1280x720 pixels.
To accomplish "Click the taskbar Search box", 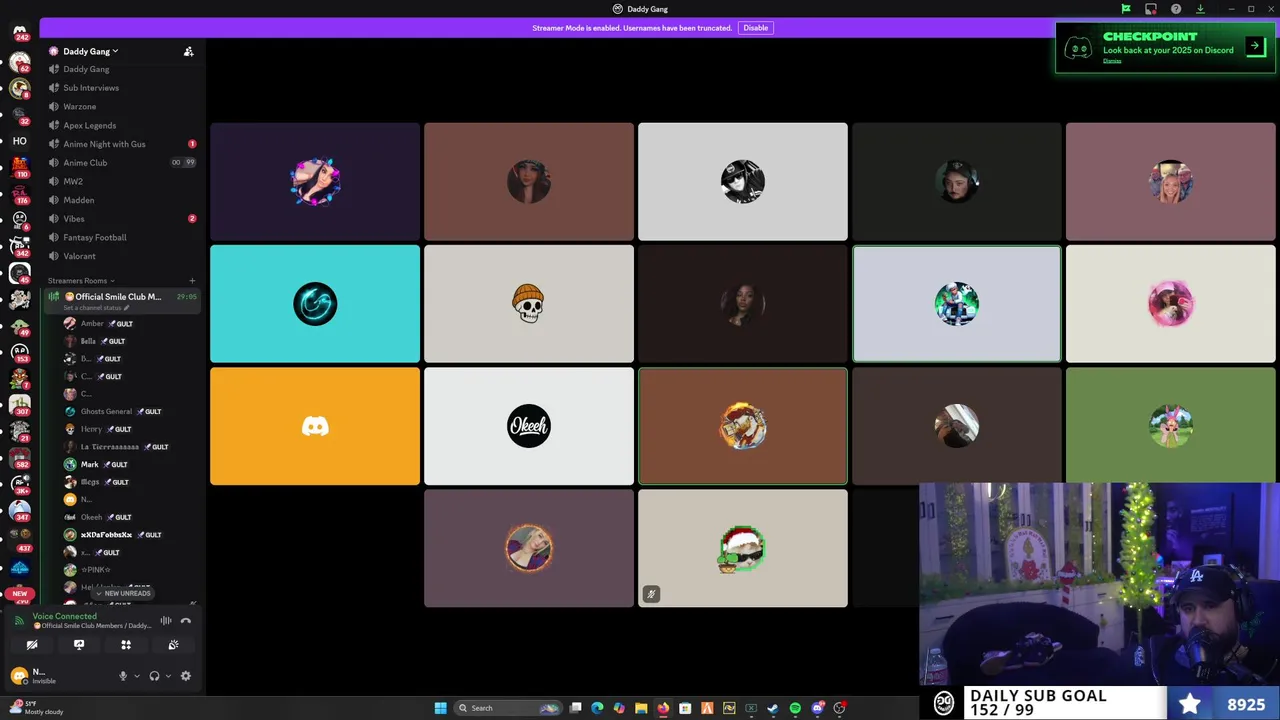I will click(508, 708).
